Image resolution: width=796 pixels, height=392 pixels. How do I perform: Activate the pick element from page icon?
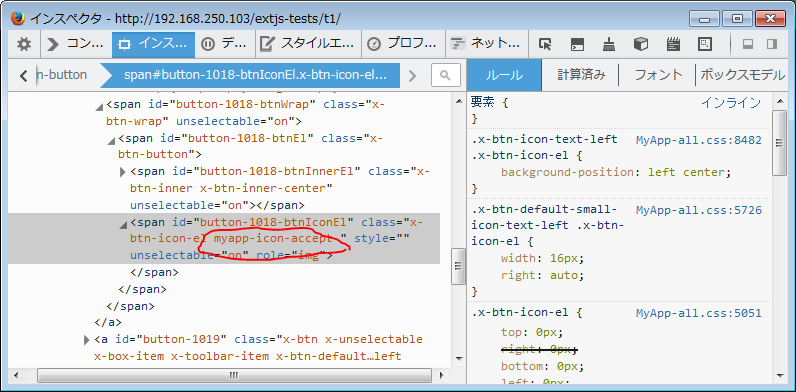click(545, 45)
